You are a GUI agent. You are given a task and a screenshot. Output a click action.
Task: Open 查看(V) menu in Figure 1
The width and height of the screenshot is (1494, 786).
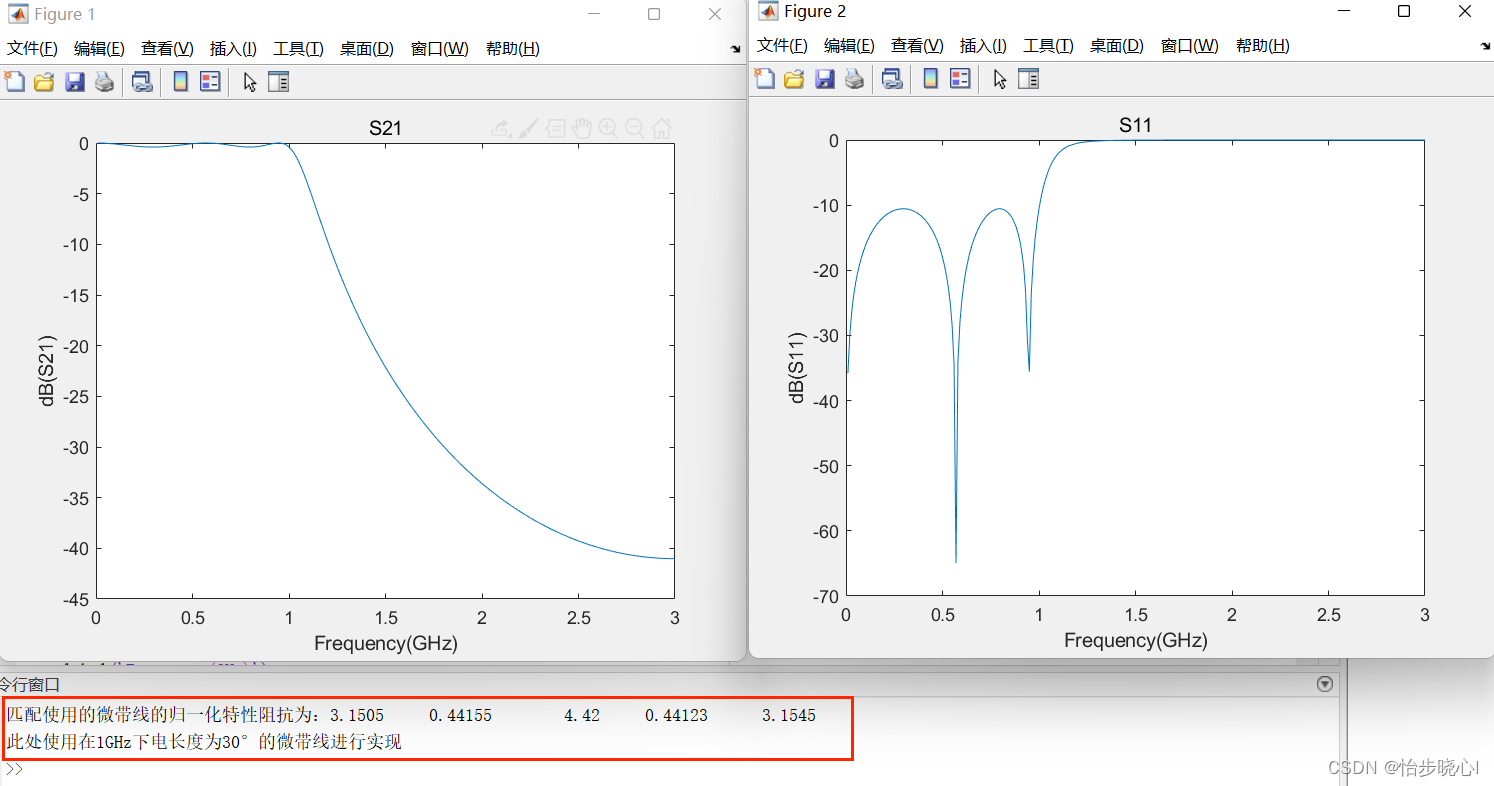pos(167,49)
